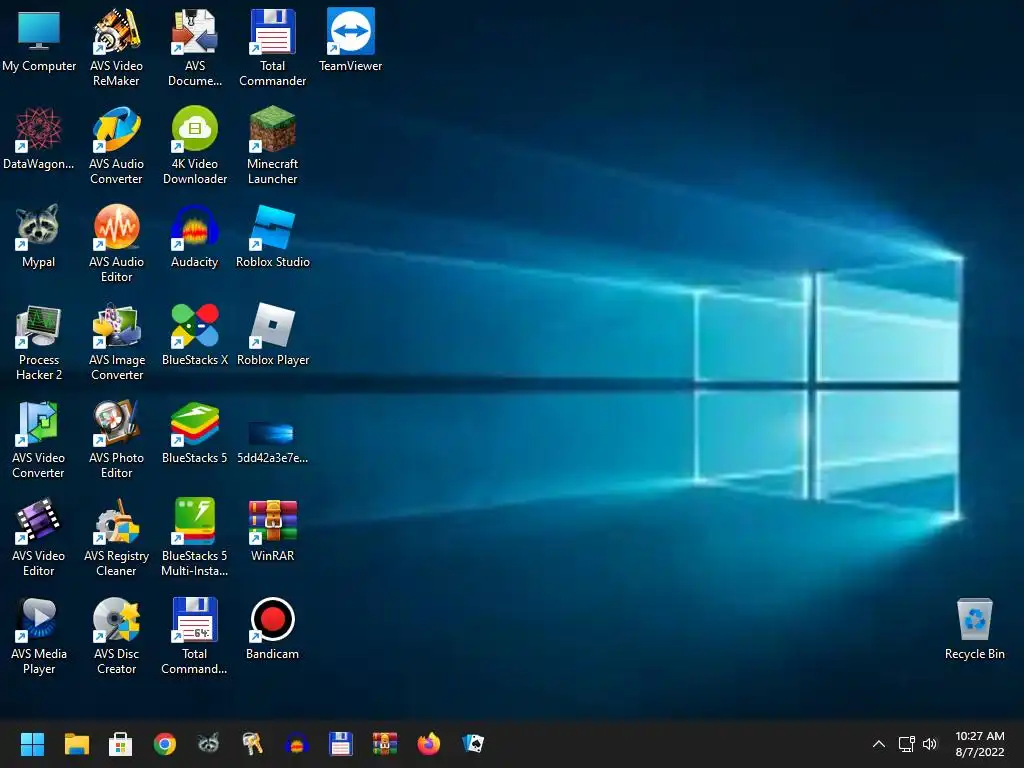Viewport: 1024px width, 768px height.
Task: Open the volume control in tray
Action: [x=930, y=744]
